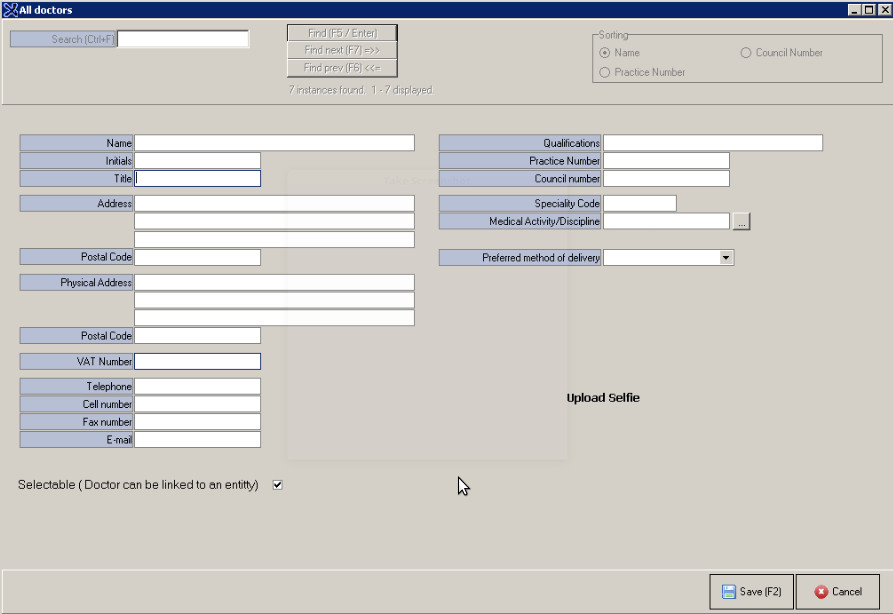Select Council Number sorting option
This screenshot has width=893, height=614.
tap(746, 53)
